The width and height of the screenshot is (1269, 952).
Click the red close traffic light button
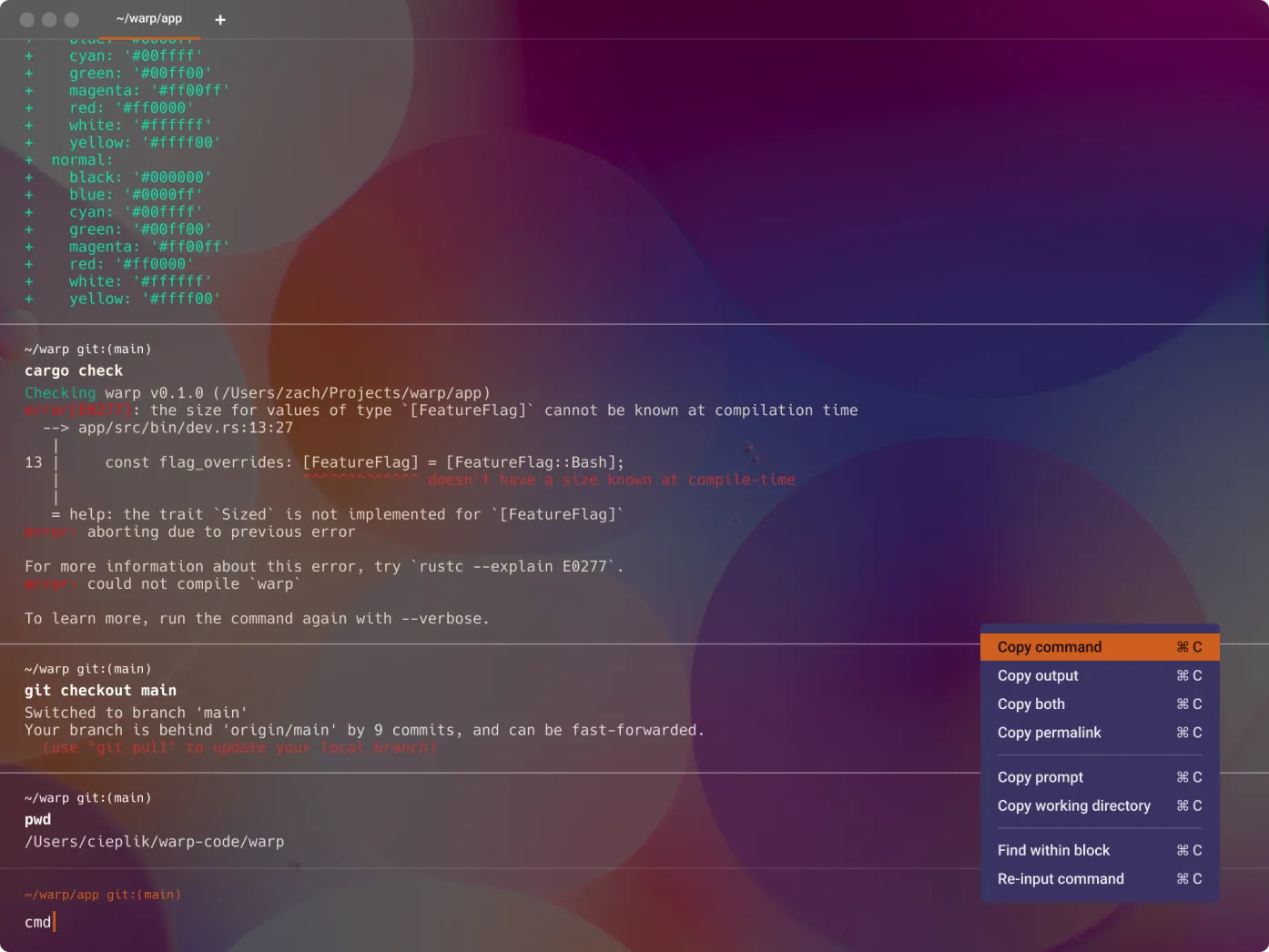click(25, 18)
